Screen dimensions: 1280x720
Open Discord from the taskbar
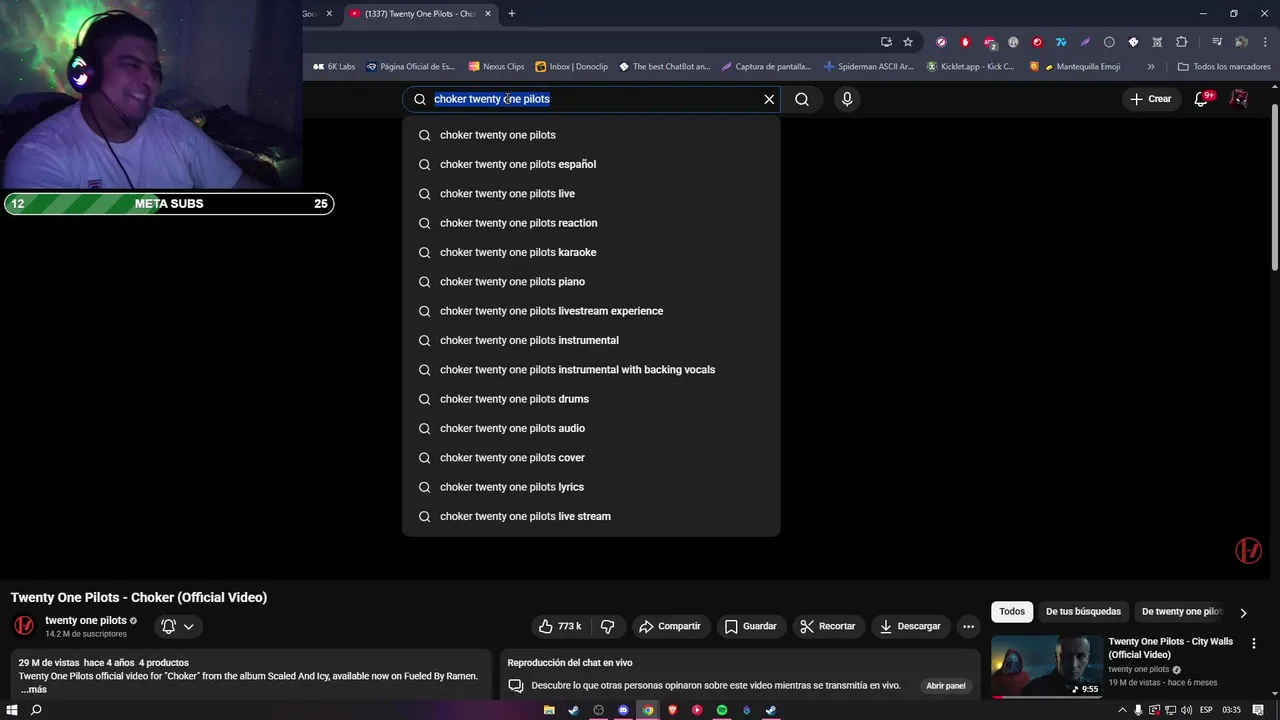tap(623, 710)
